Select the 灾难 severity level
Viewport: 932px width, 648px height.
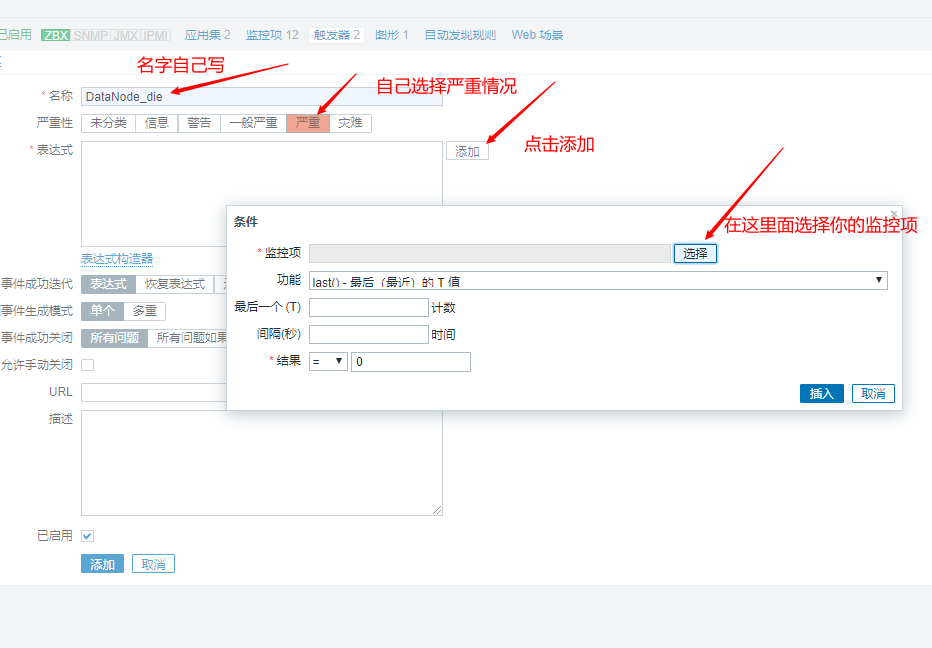click(x=350, y=123)
